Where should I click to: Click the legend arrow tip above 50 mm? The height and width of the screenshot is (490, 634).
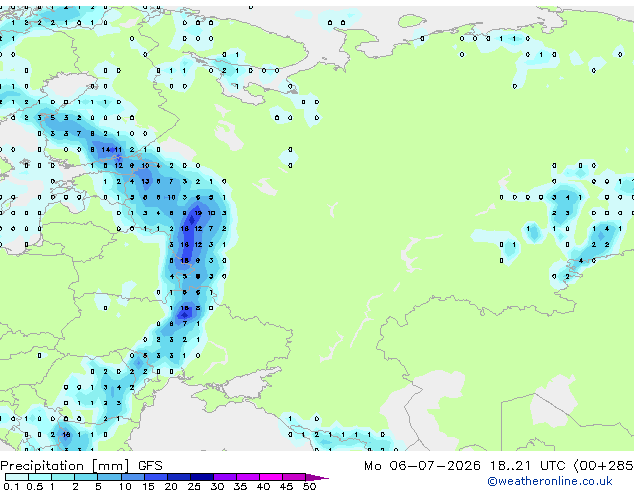click(317, 477)
